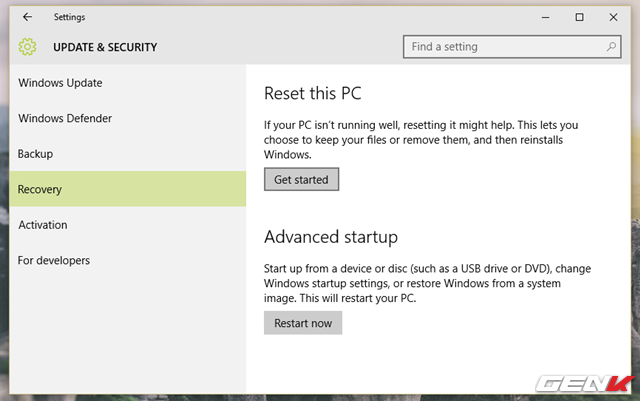Click the 'Advanced startup' heading
The width and height of the screenshot is (640, 401).
pyautogui.click(x=331, y=237)
